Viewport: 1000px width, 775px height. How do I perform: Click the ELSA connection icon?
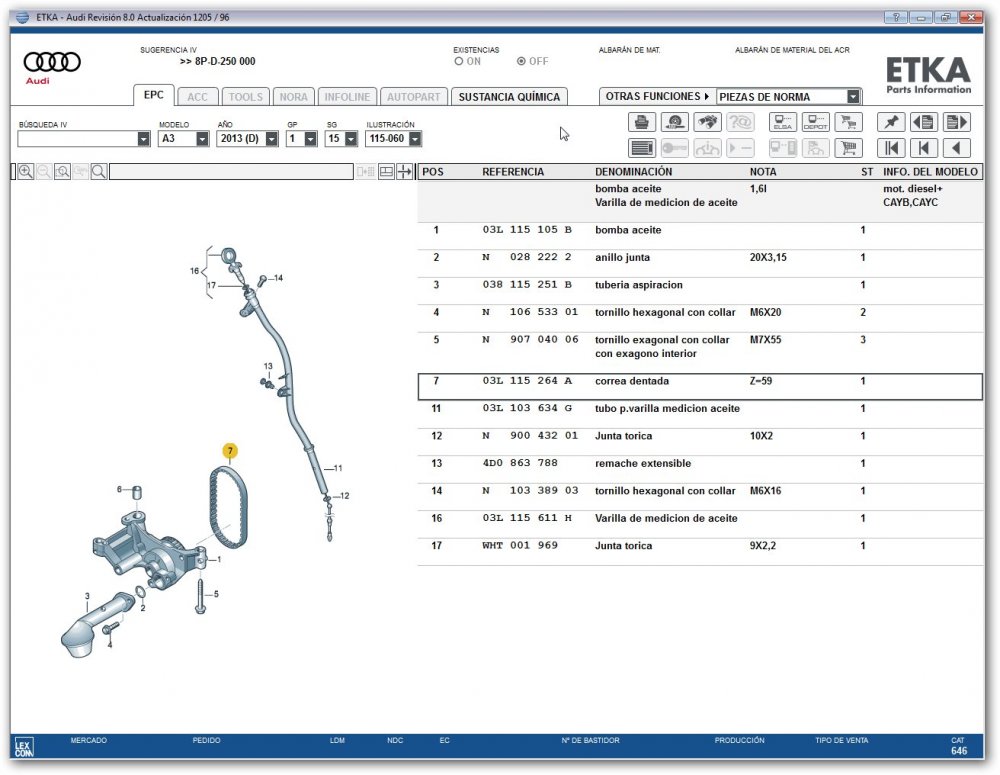coord(783,122)
